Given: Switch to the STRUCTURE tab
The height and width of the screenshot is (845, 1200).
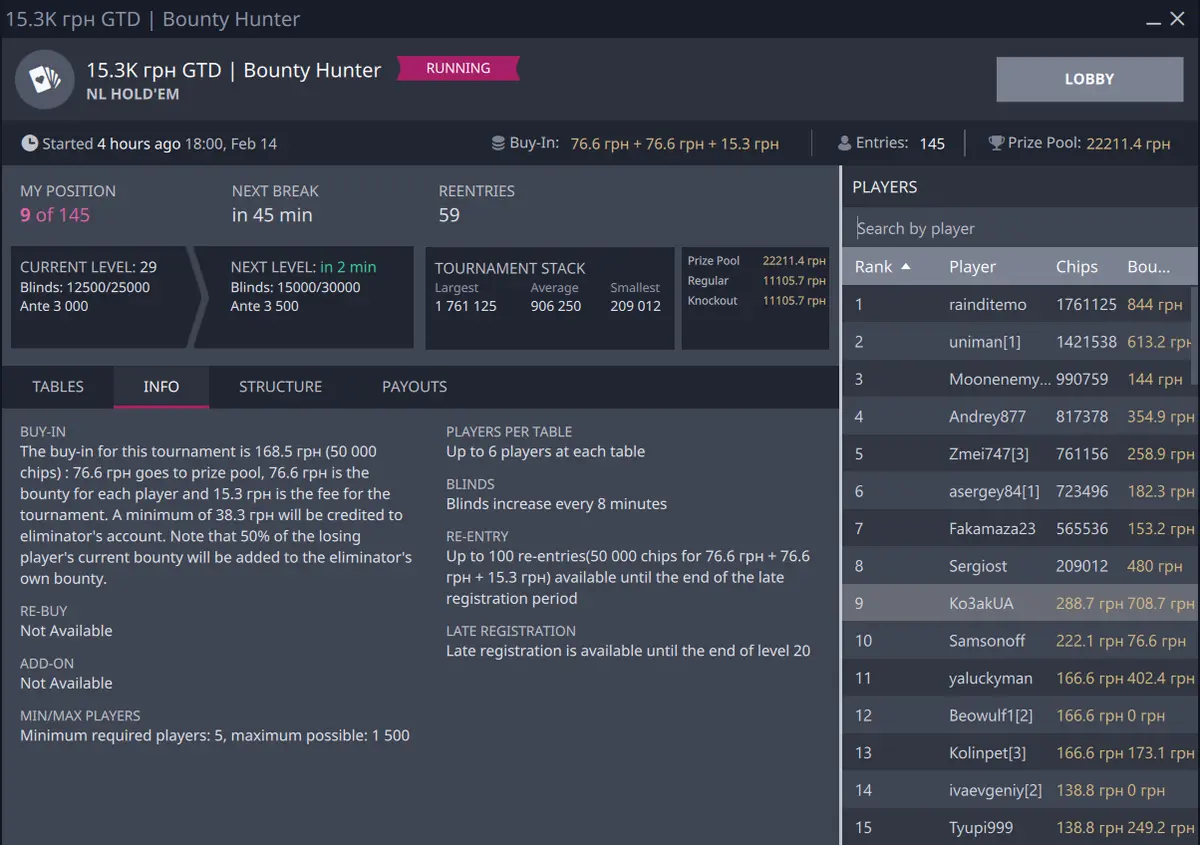Looking at the screenshot, I should tap(280, 387).
